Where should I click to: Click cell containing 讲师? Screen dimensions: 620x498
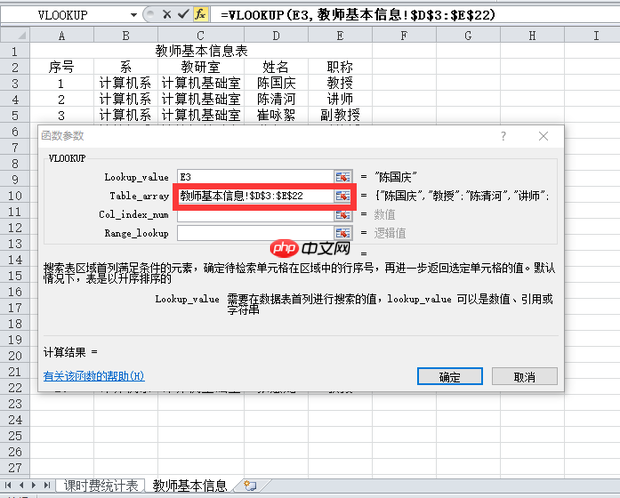[x=340, y=99]
